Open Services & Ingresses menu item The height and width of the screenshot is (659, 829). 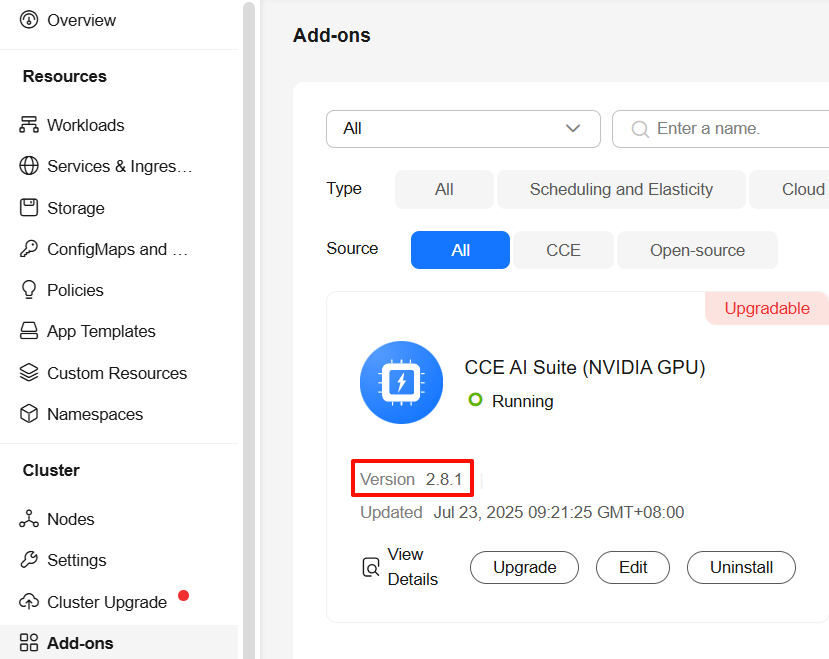click(x=119, y=166)
